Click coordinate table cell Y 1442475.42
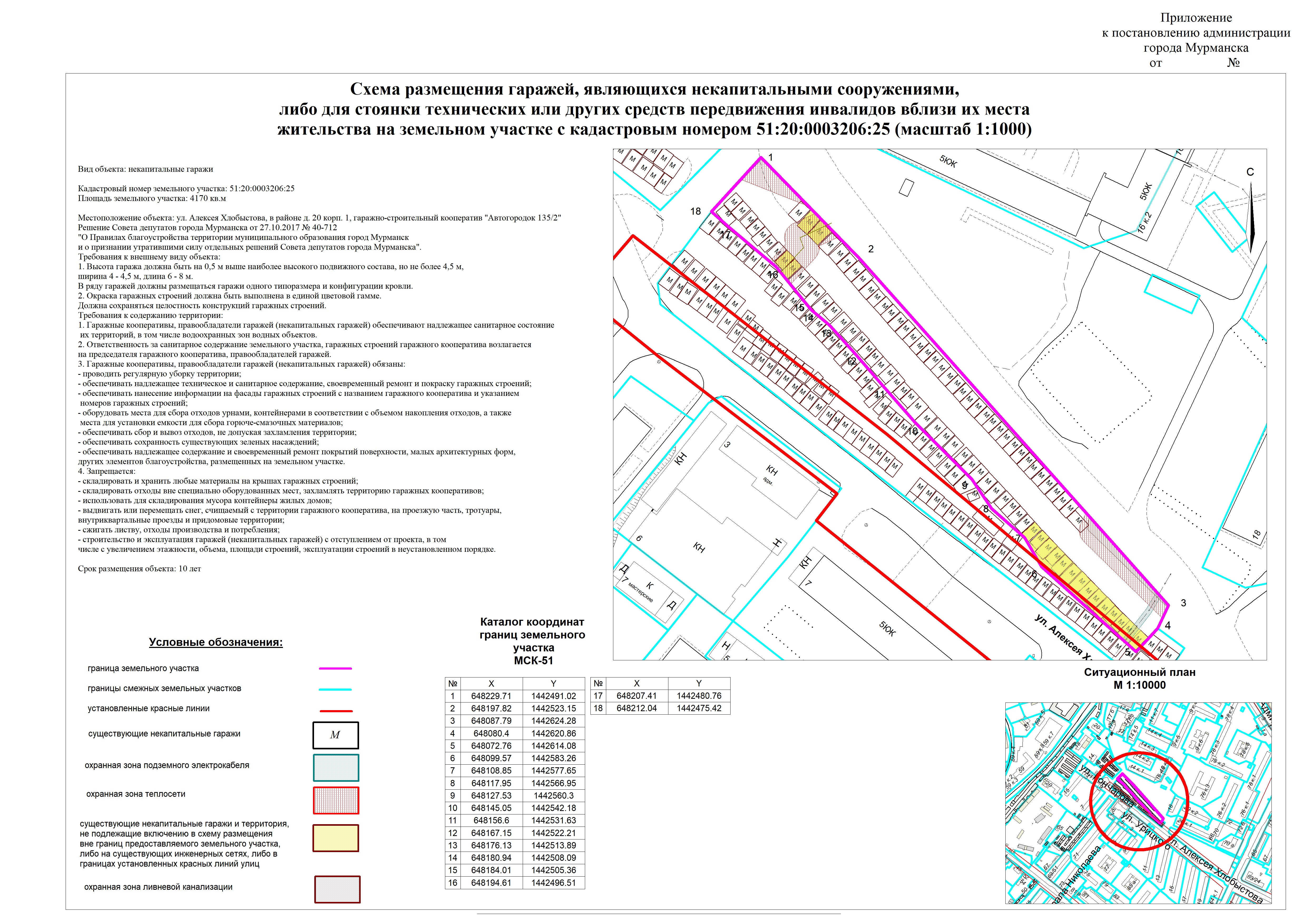Viewport: 1307px width, 924px height. click(698, 708)
